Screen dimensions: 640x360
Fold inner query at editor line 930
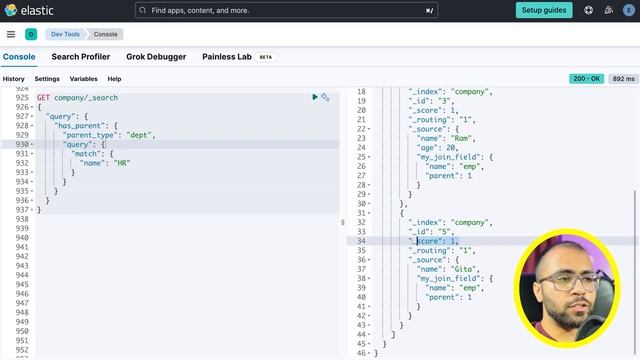pyautogui.click(x=32, y=144)
